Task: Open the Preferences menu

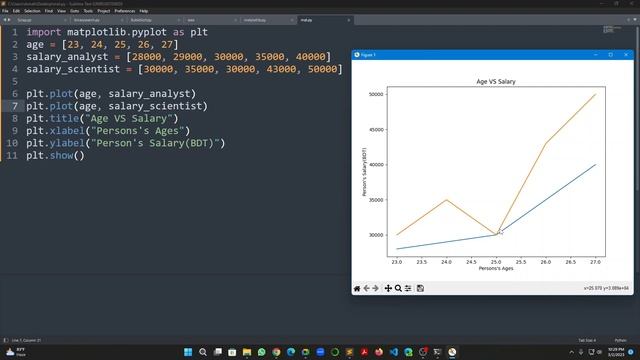Action: (x=124, y=11)
